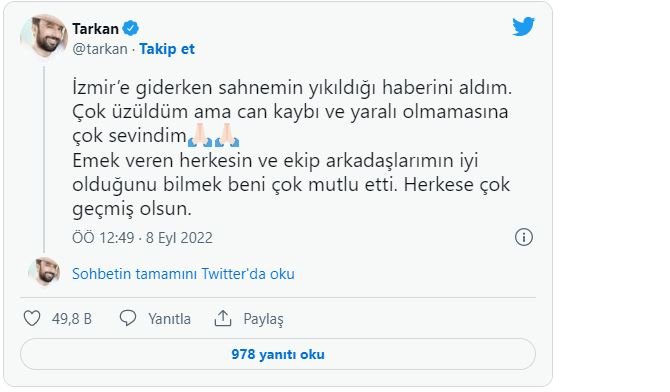Click the İzmir'e giderken tweet sentence
Image resolution: width=670 pixels, height=392 pixels.
coord(292,87)
